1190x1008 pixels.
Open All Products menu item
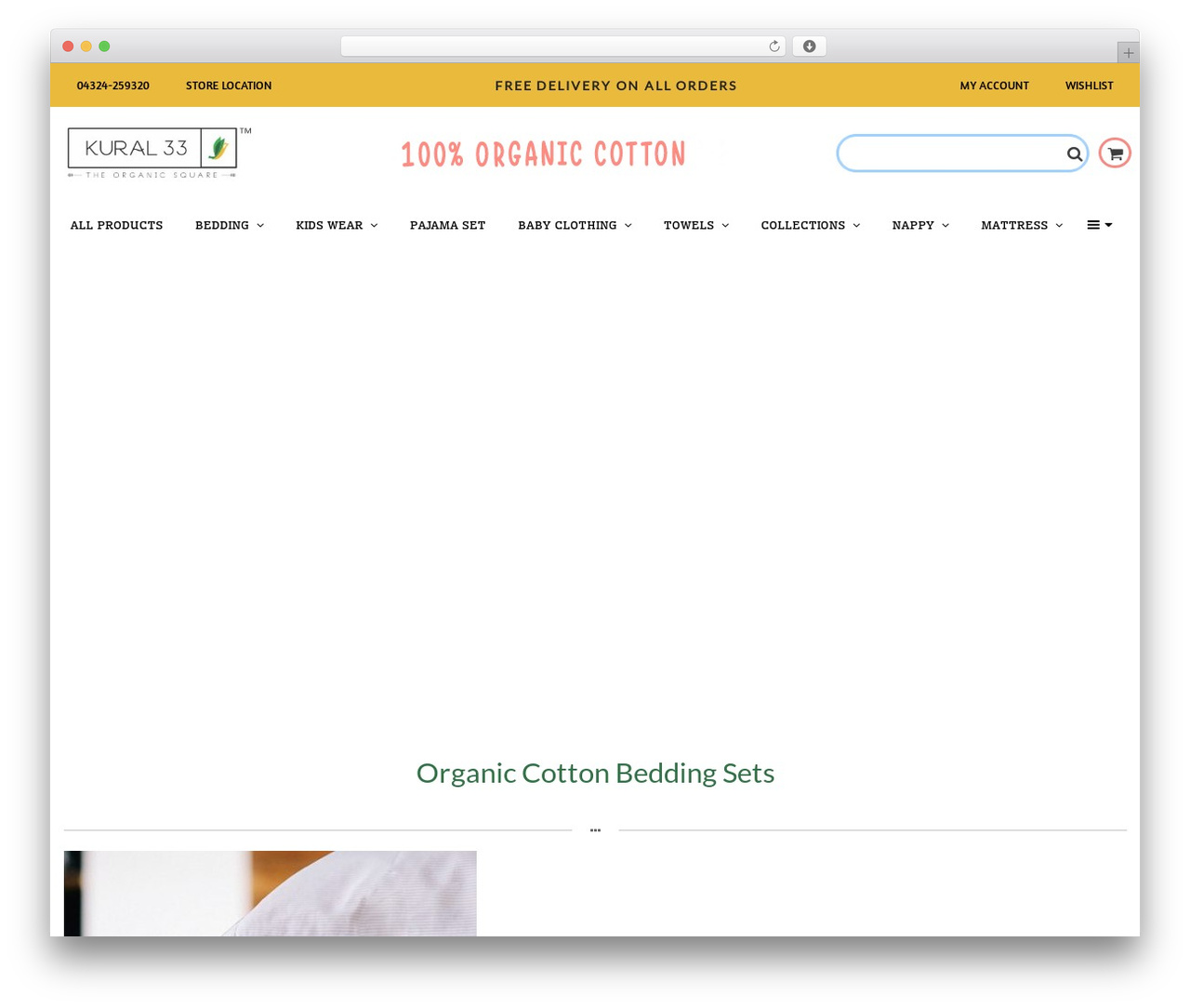coord(116,225)
